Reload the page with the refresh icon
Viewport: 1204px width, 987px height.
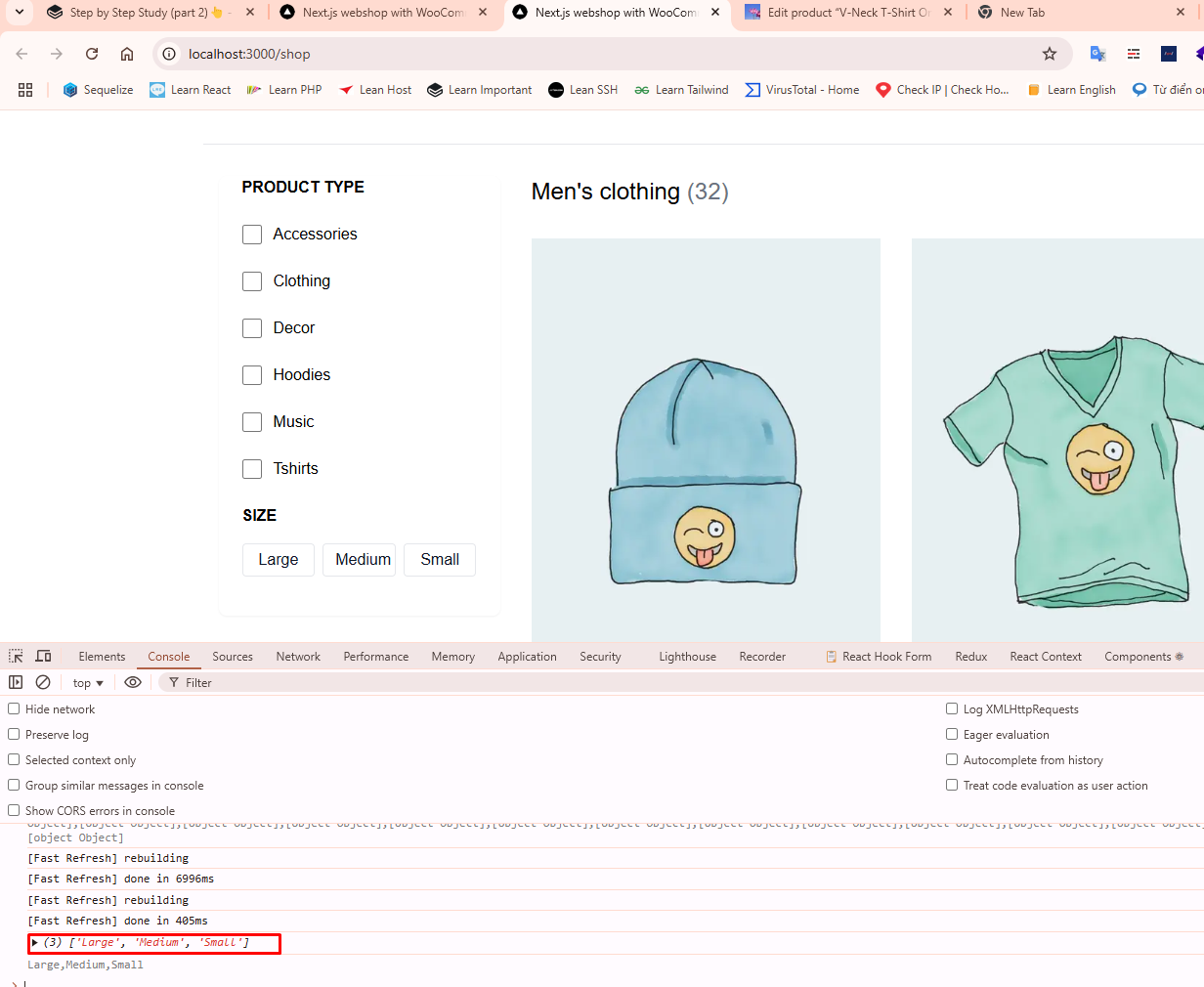[x=92, y=54]
